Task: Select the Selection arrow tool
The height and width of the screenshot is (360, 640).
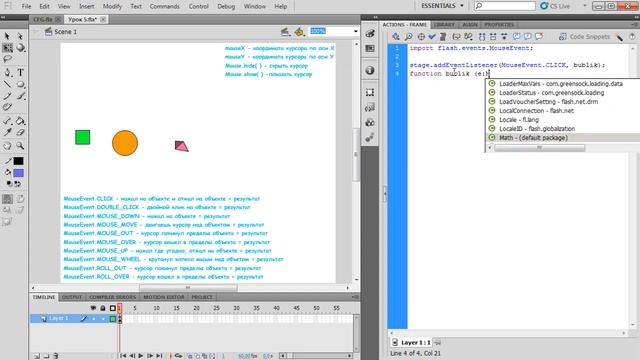Action: pos(7,36)
